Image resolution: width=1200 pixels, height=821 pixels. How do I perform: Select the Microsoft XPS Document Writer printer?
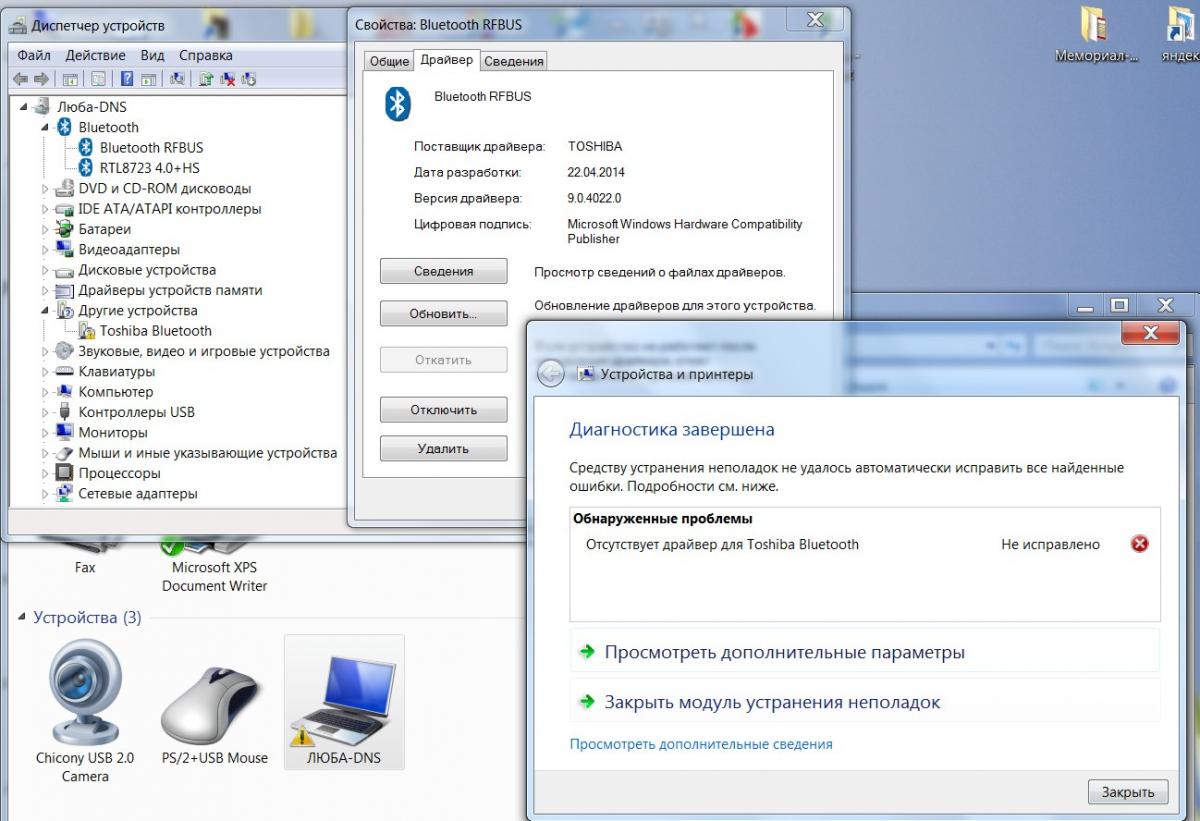point(215,565)
